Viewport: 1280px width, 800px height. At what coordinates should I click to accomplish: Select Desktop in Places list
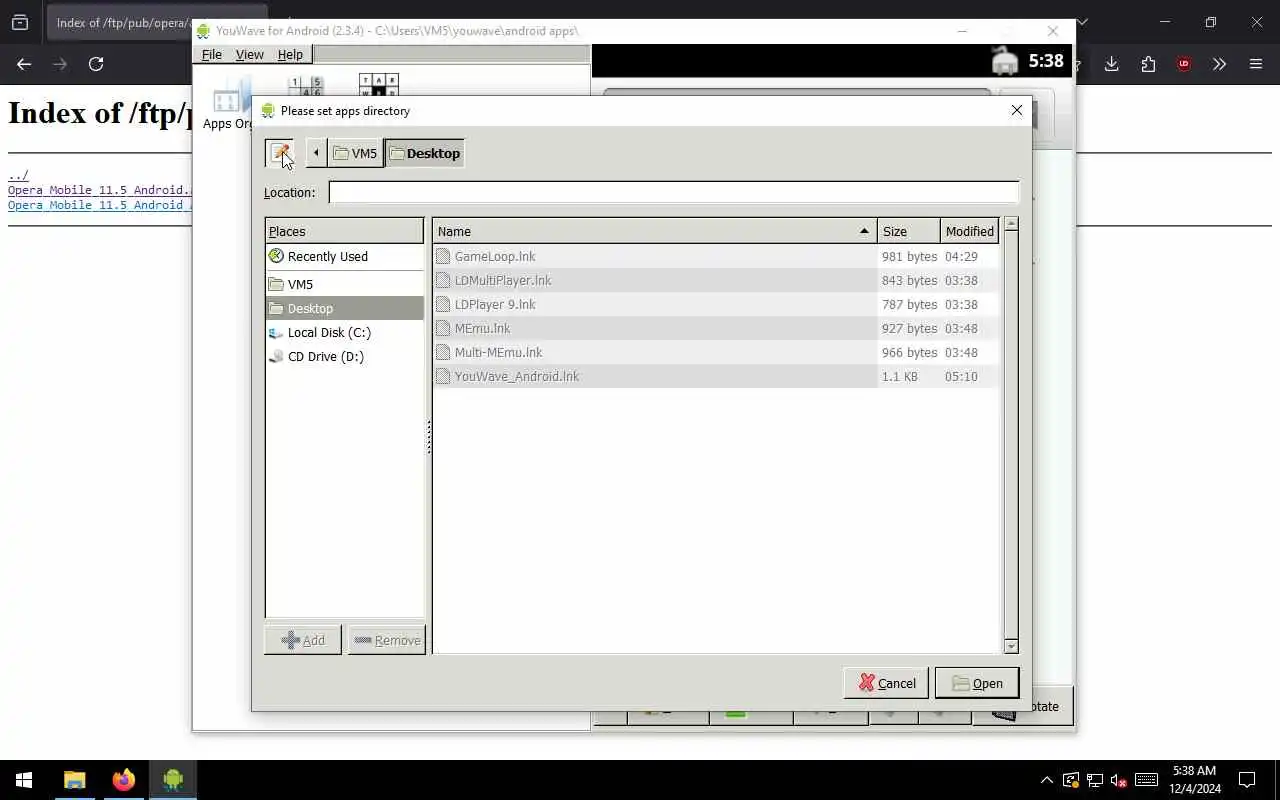pyautogui.click(x=345, y=308)
